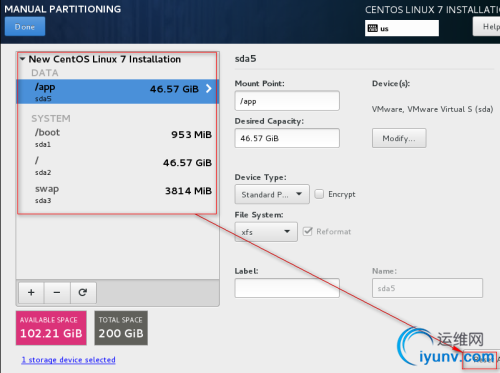Click into the Desired Capacity field

[x=287, y=138]
